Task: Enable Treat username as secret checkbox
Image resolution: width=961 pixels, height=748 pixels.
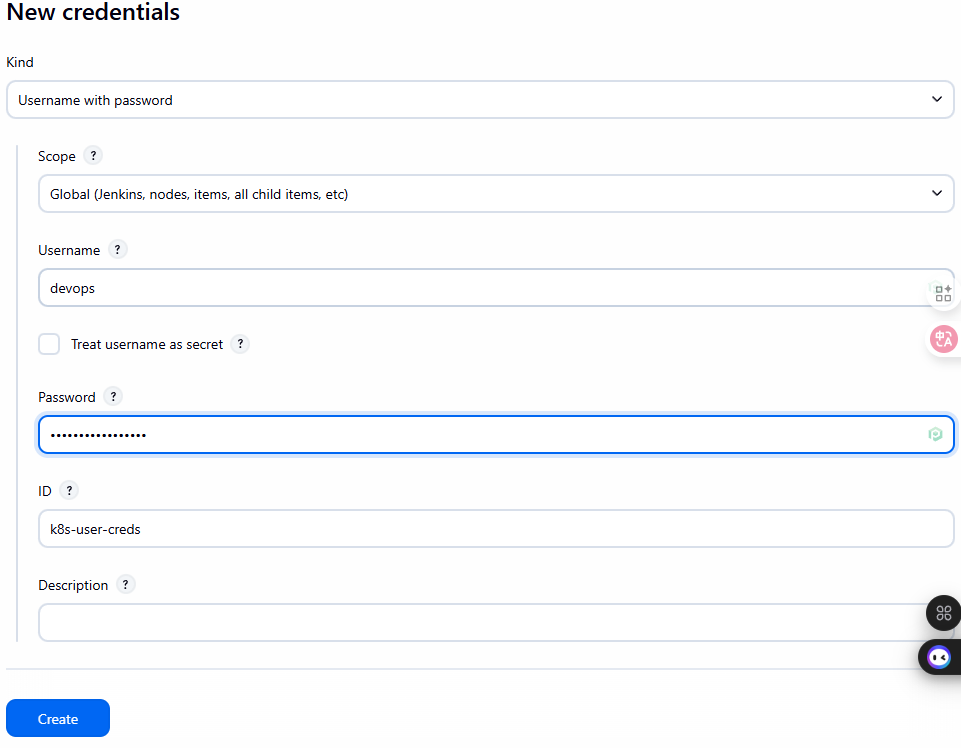Action: point(49,344)
